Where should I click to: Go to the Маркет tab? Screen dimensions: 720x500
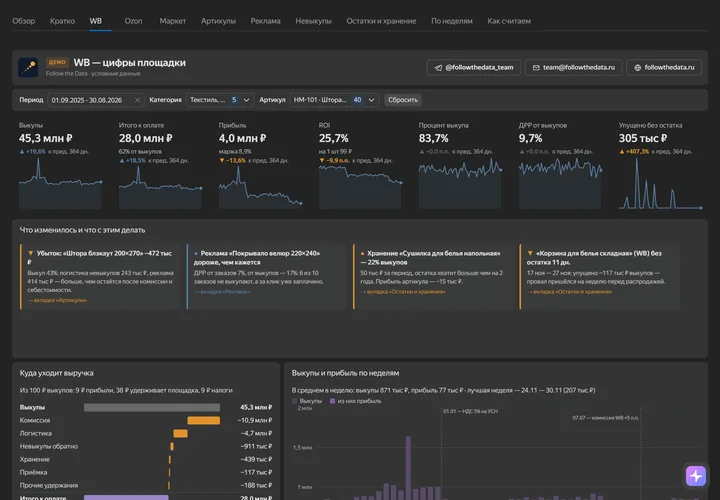click(x=173, y=21)
